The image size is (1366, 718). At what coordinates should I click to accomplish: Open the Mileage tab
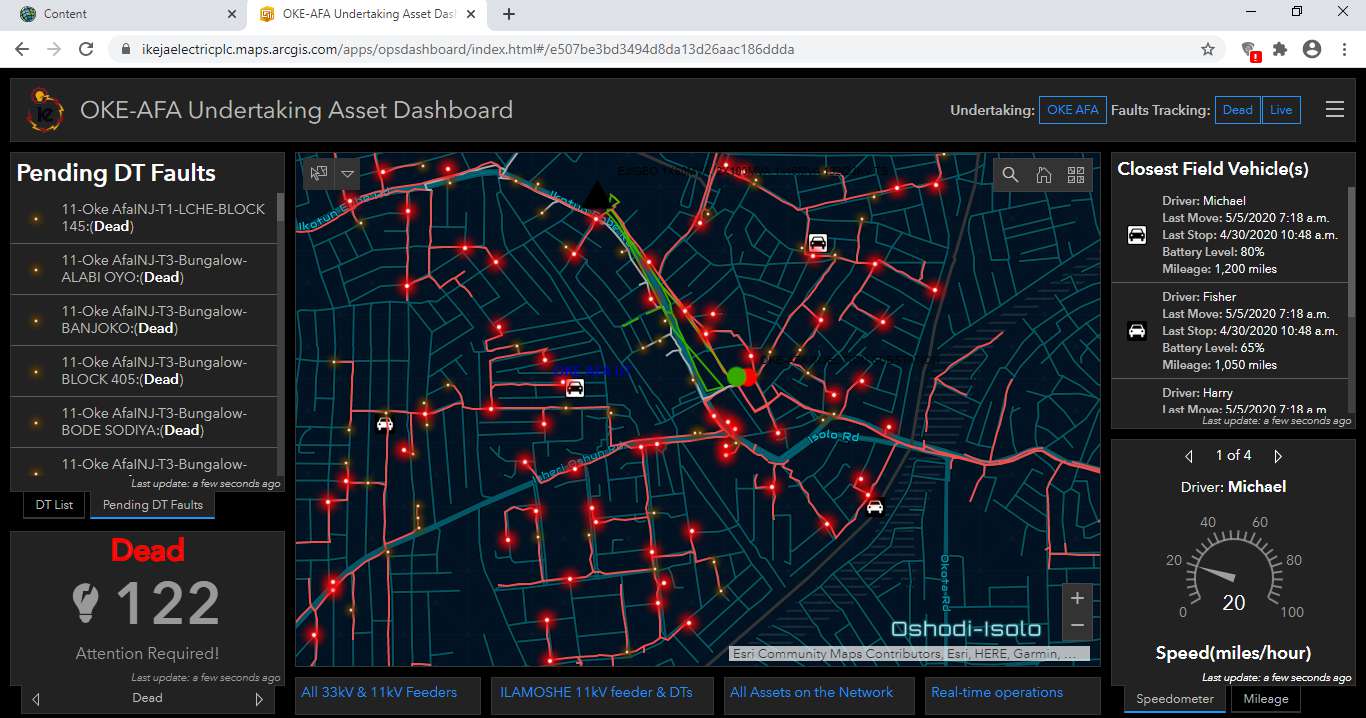point(1265,699)
